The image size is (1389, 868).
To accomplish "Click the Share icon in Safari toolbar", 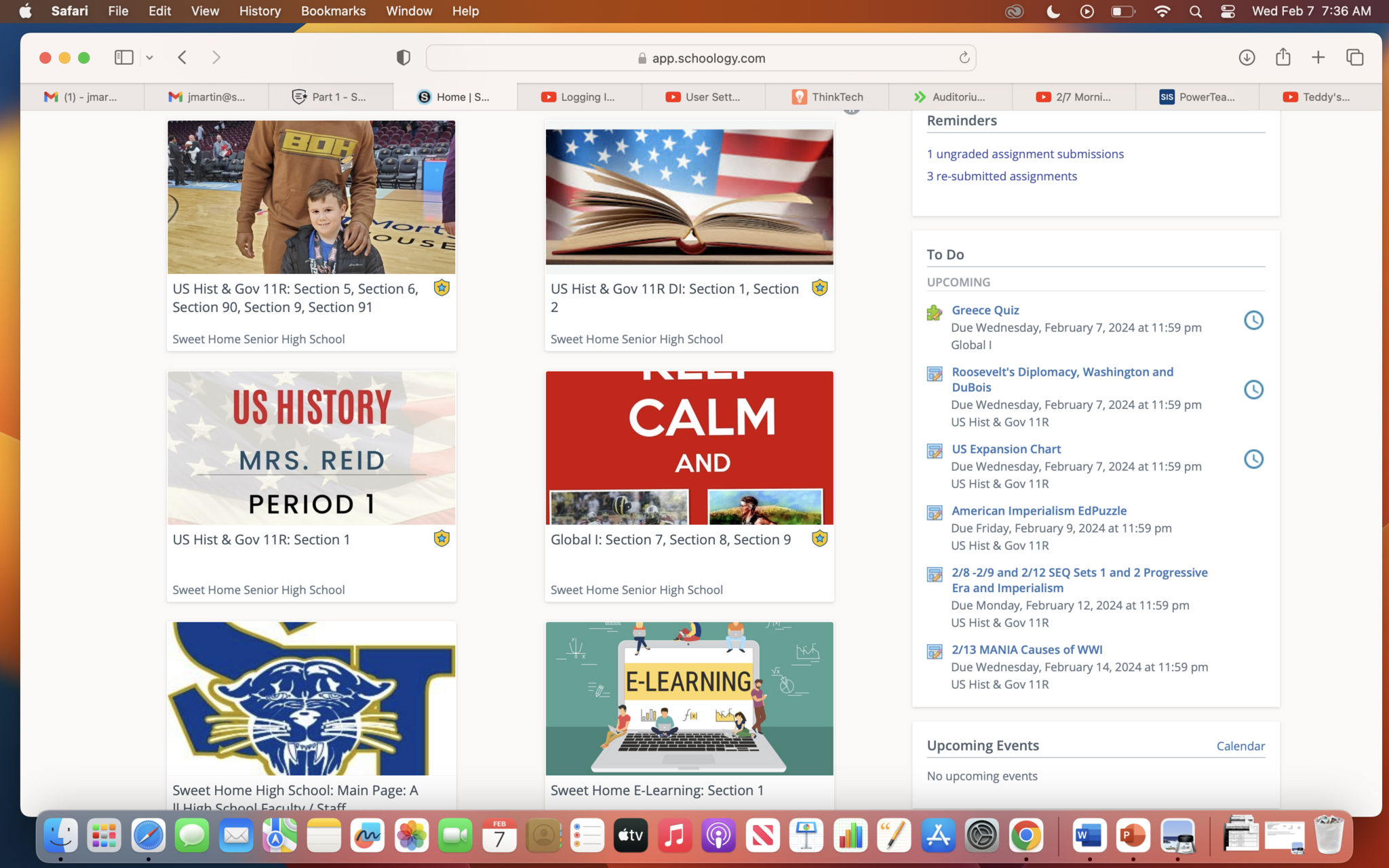I will [1282, 58].
